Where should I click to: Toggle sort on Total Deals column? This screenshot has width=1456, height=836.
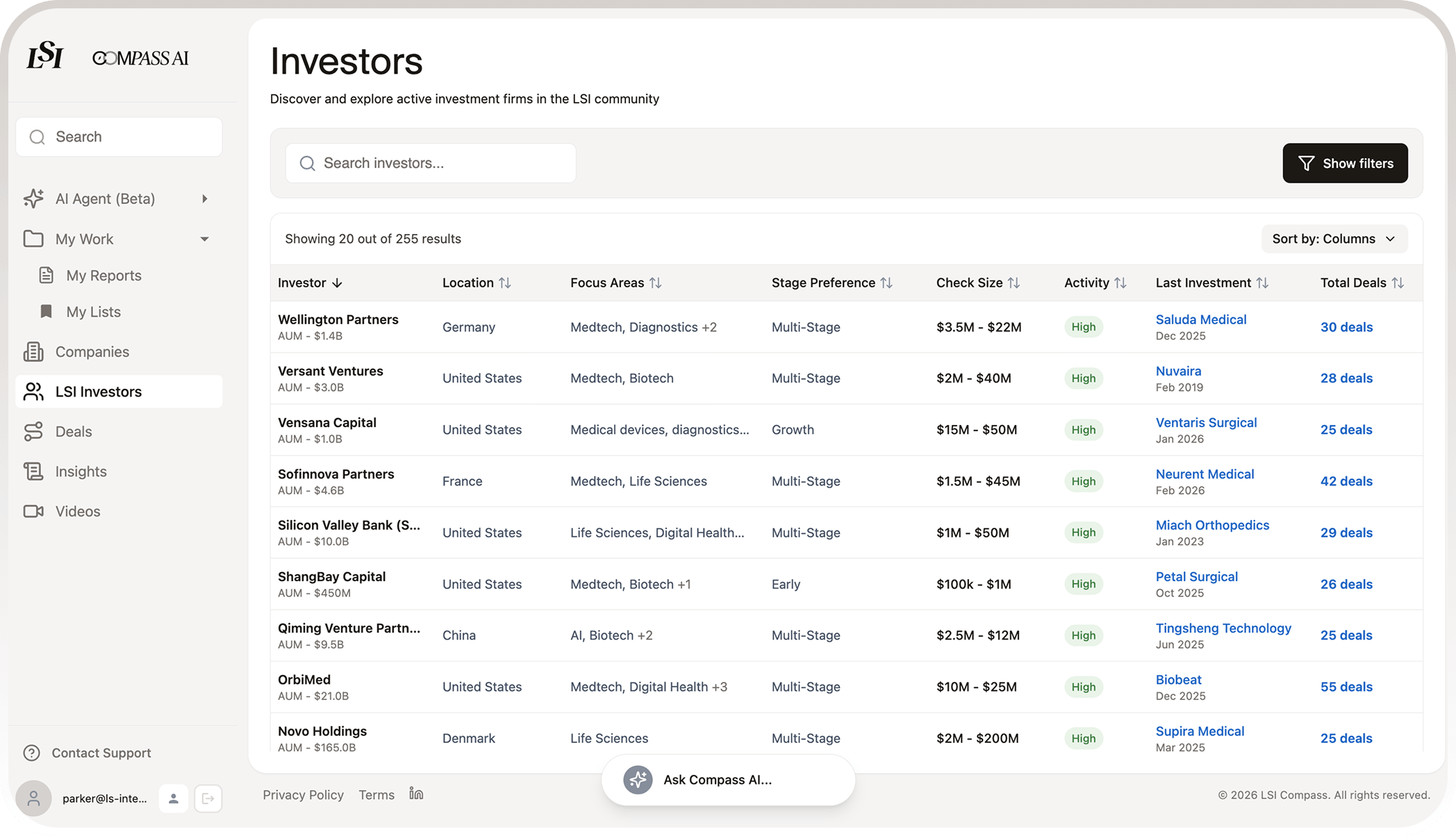[x=1398, y=283]
